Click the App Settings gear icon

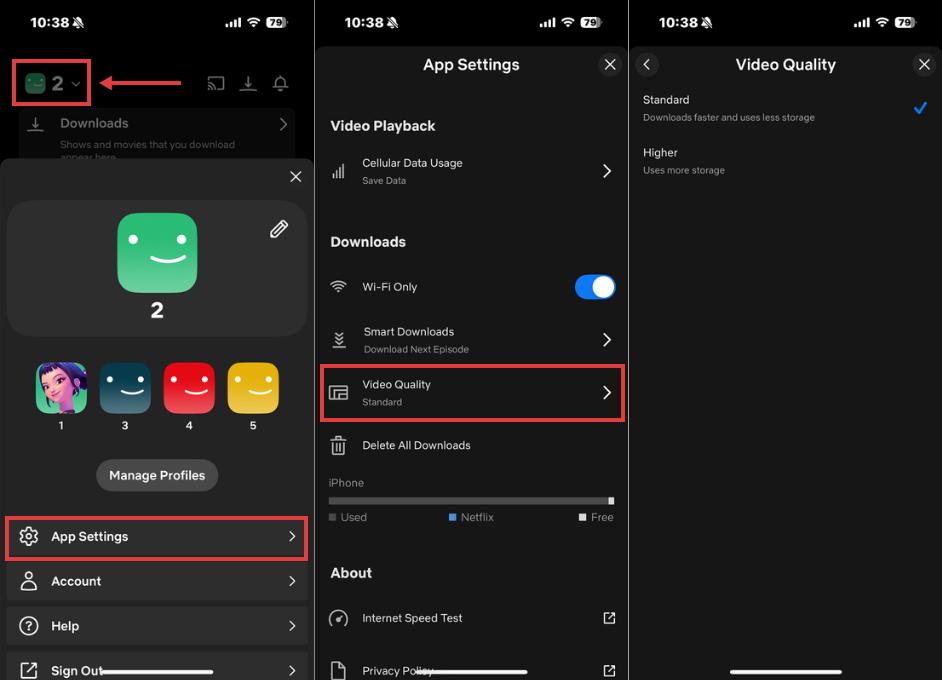pyautogui.click(x=28, y=536)
